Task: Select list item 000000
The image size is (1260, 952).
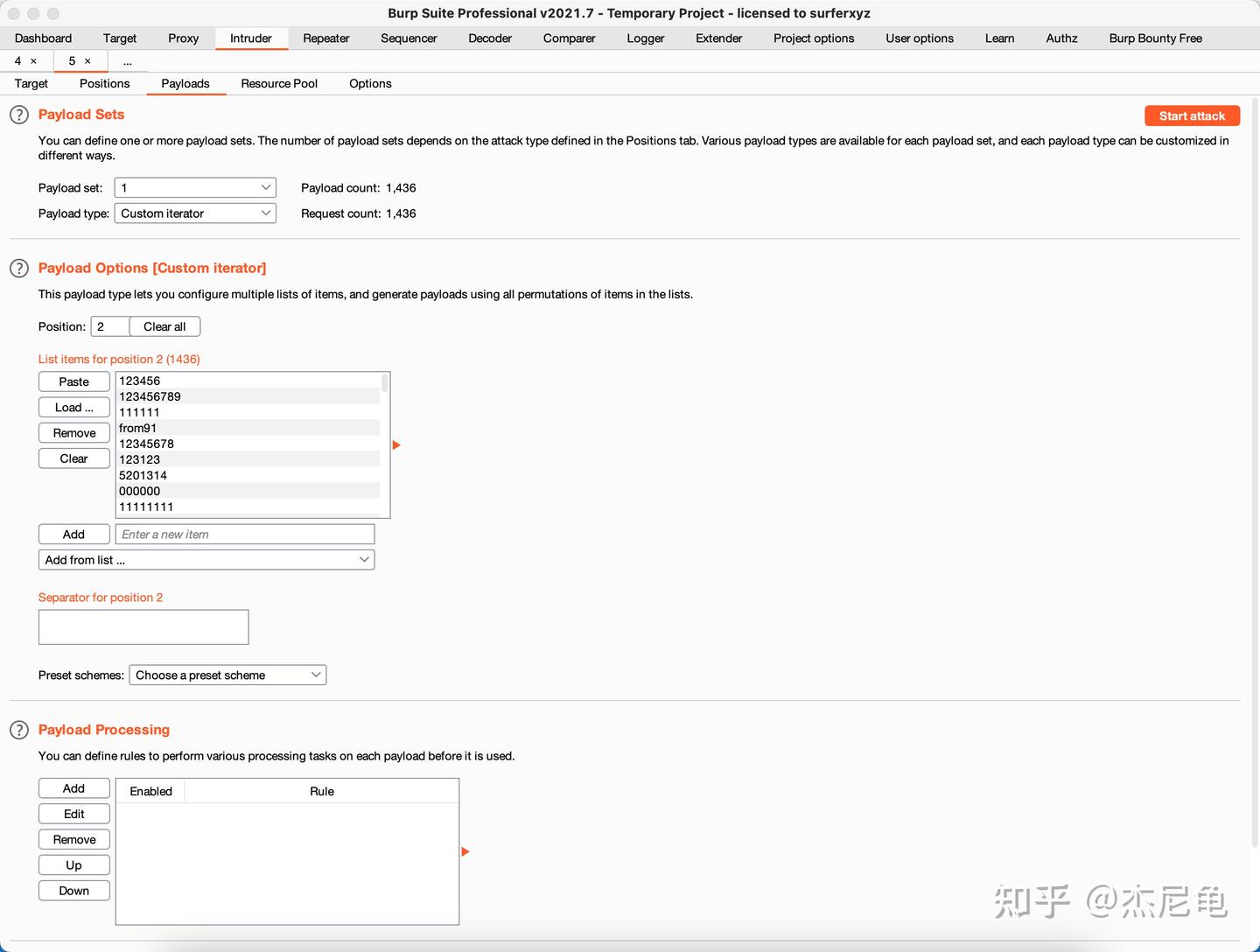Action: point(248,491)
